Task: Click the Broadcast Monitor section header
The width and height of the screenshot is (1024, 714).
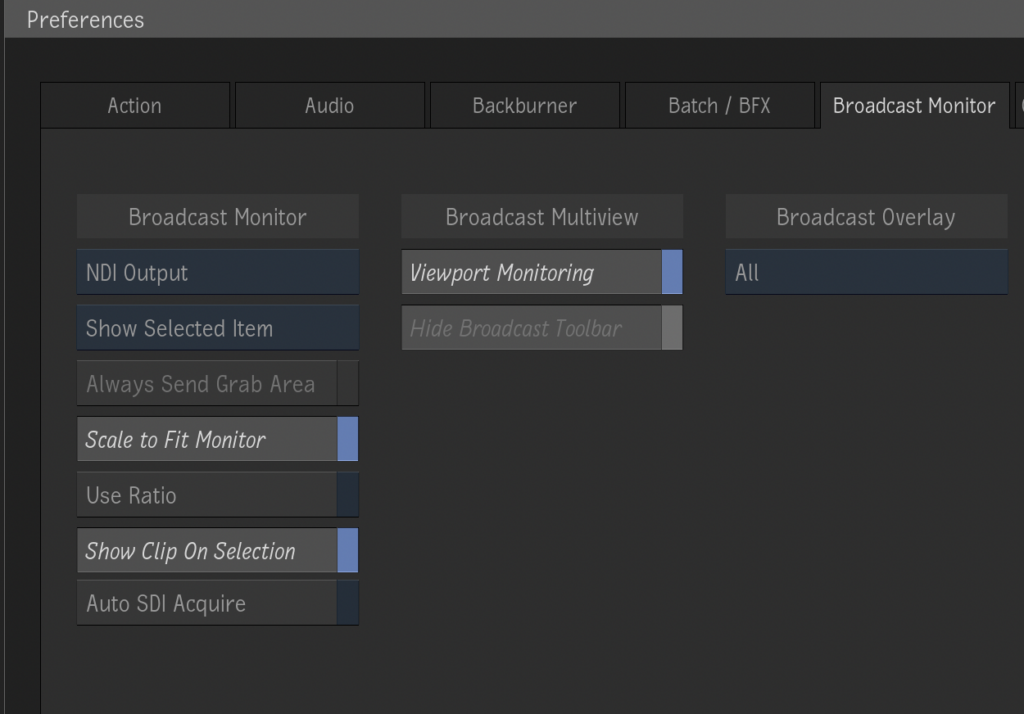Action: (217, 216)
